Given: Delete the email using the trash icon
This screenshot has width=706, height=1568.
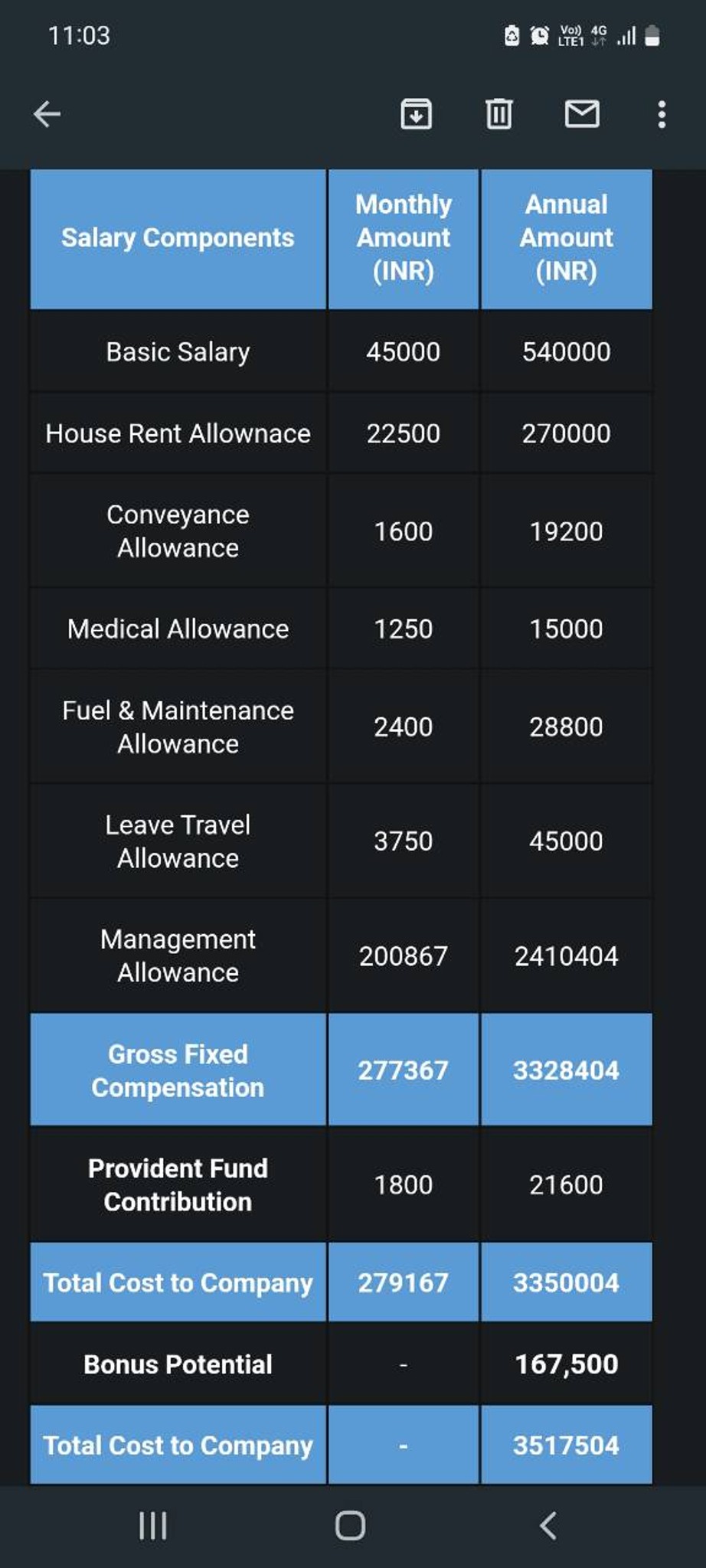Looking at the screenshot, I should coord(499,114).
